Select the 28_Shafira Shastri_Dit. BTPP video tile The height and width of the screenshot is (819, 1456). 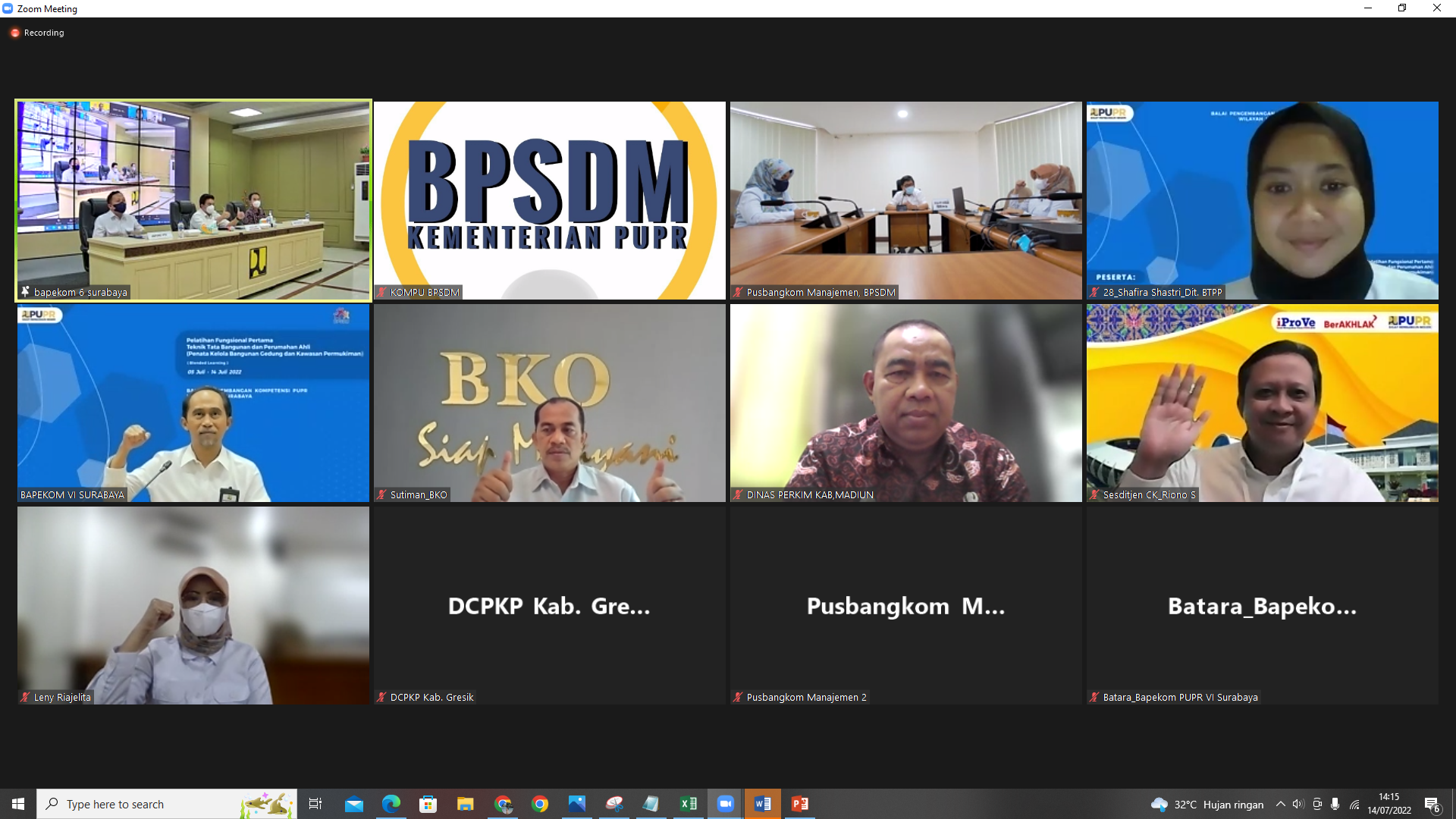[x=1263, y=200]
